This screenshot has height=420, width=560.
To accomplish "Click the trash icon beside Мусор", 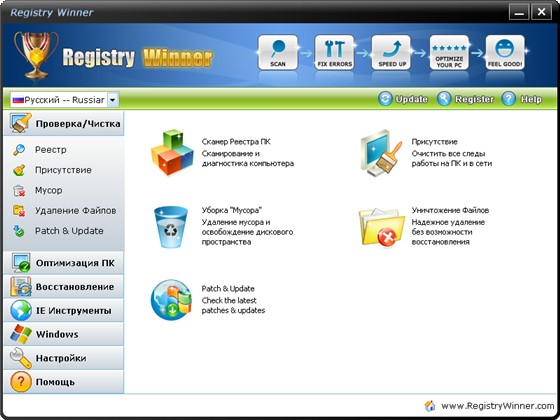I will pyautogui.click(x=19, y=190).
